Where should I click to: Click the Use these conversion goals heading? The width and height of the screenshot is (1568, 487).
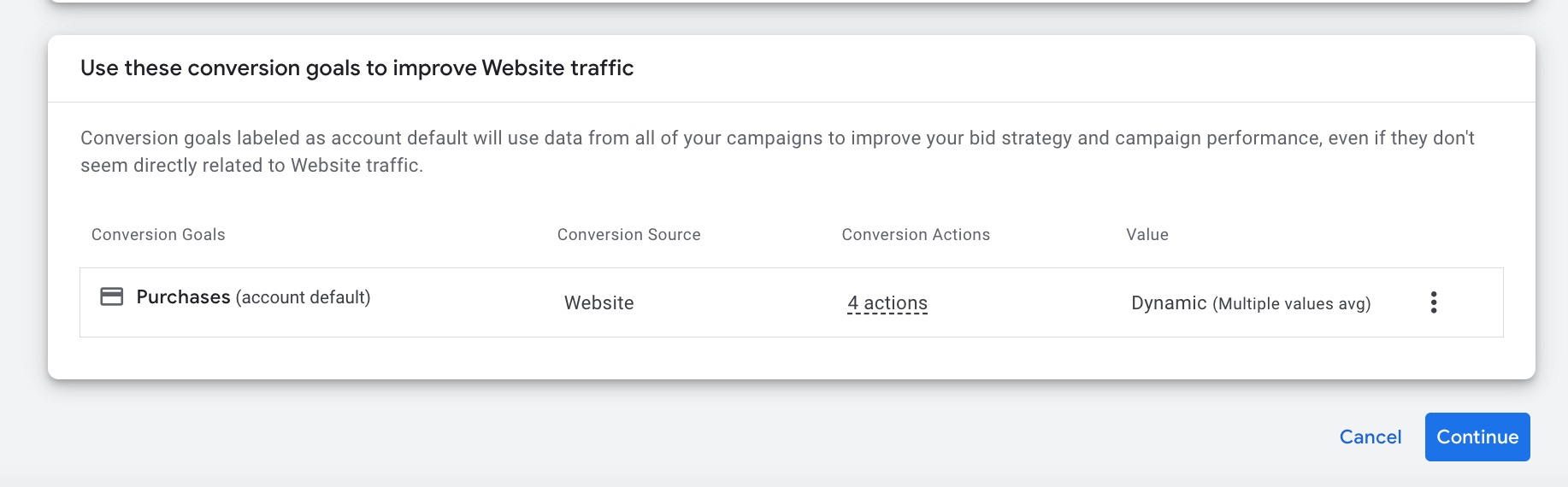tap(357, 67)
